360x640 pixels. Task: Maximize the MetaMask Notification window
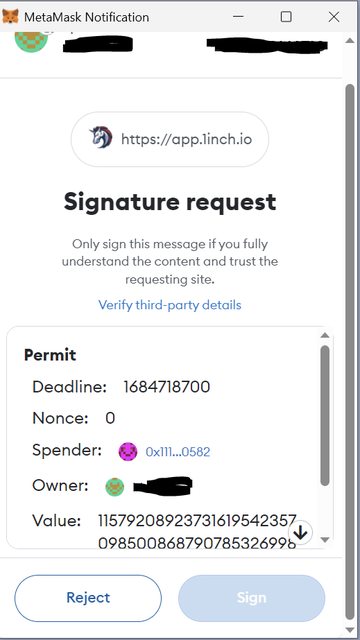tap(286, 17)
